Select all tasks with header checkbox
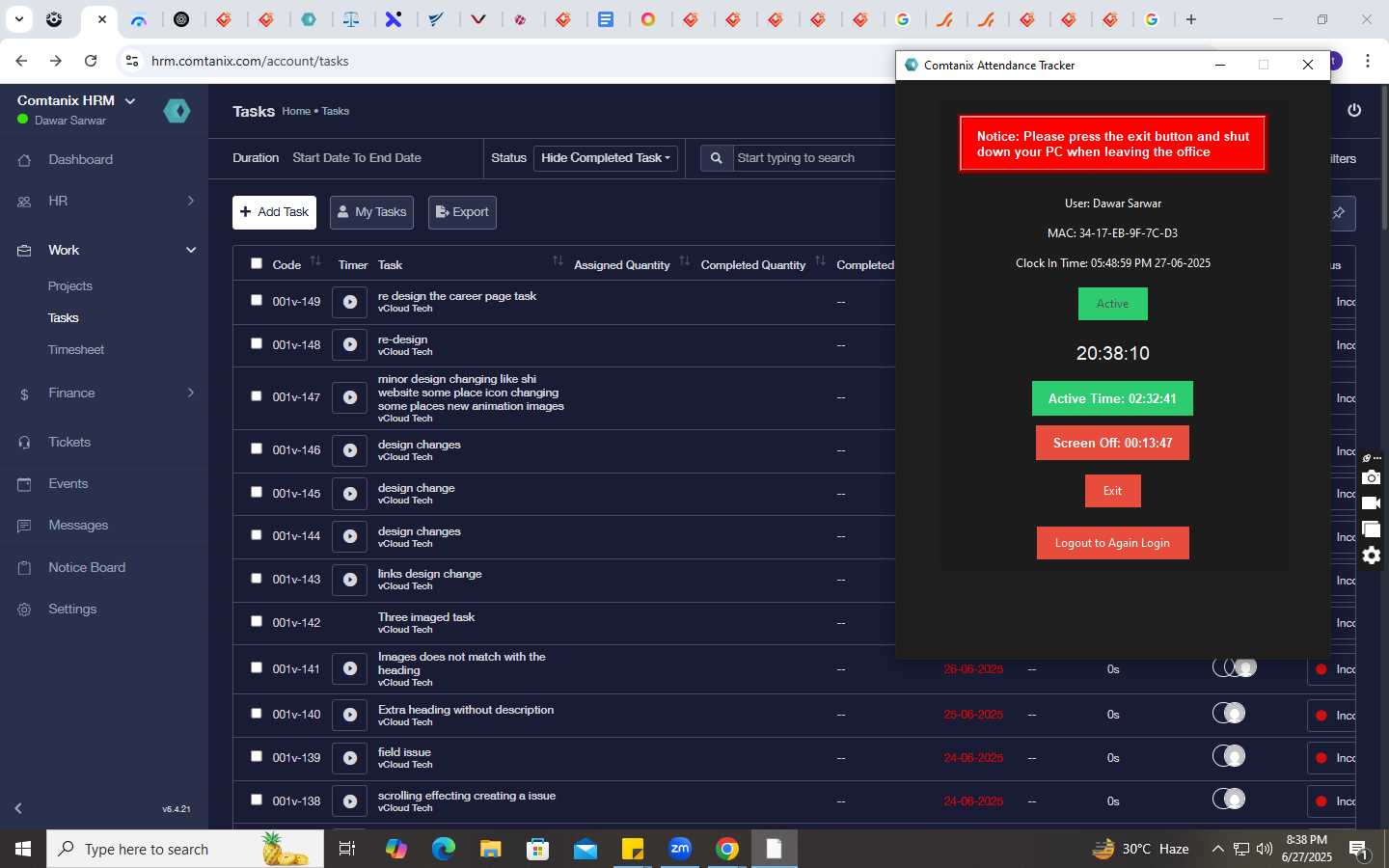The image size is (1389, 868). pyautogui.click(x=256, y=263)
